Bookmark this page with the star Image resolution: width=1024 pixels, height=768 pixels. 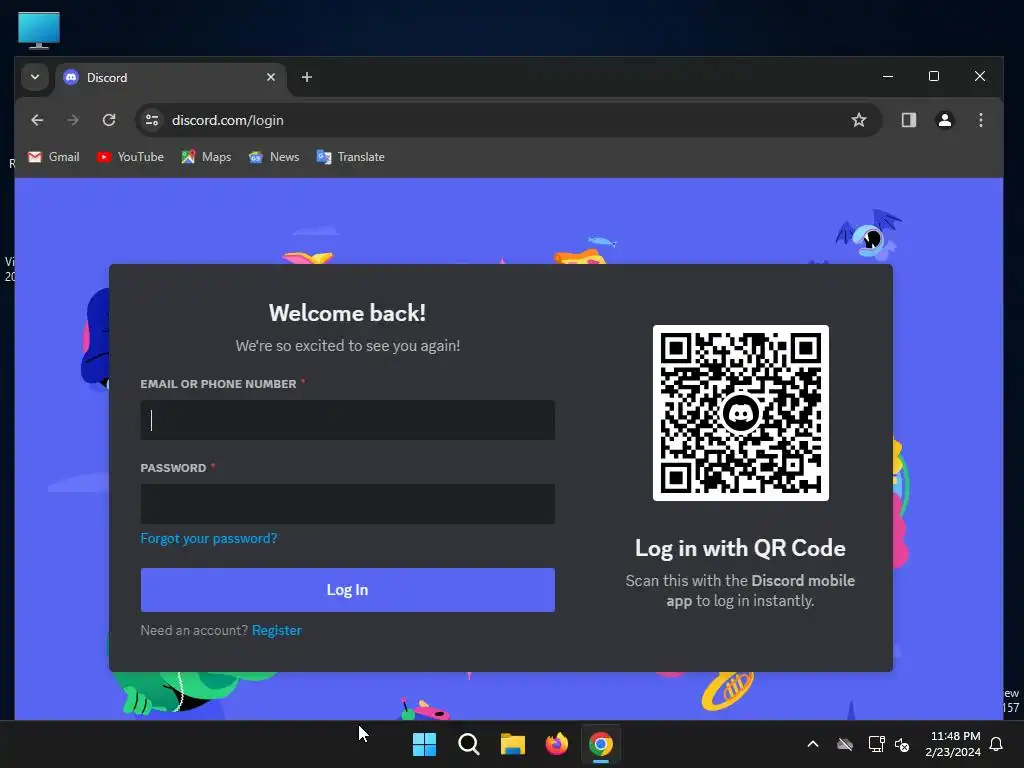pos(859,120)
